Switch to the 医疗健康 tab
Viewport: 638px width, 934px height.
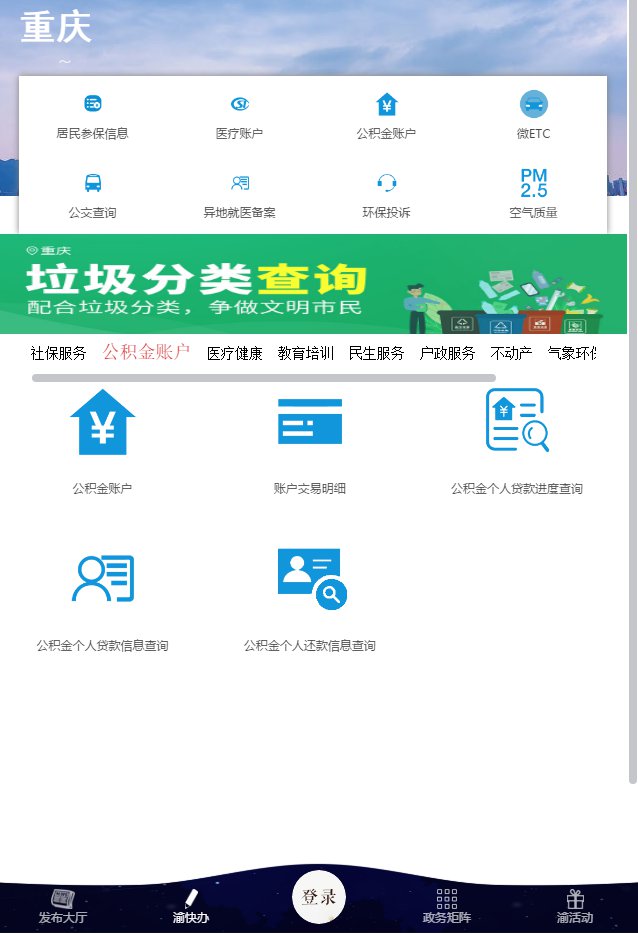(x=235, y=353)
